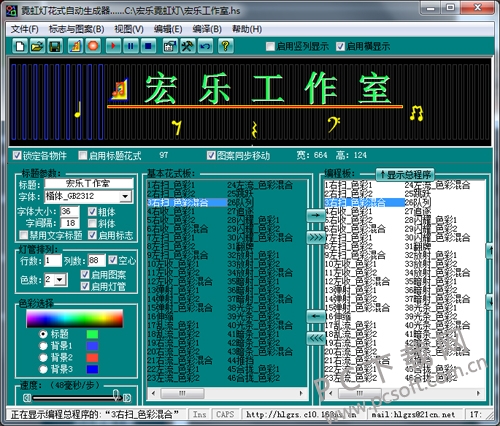Open help via the question mark icon

click(x=226, y=46)
